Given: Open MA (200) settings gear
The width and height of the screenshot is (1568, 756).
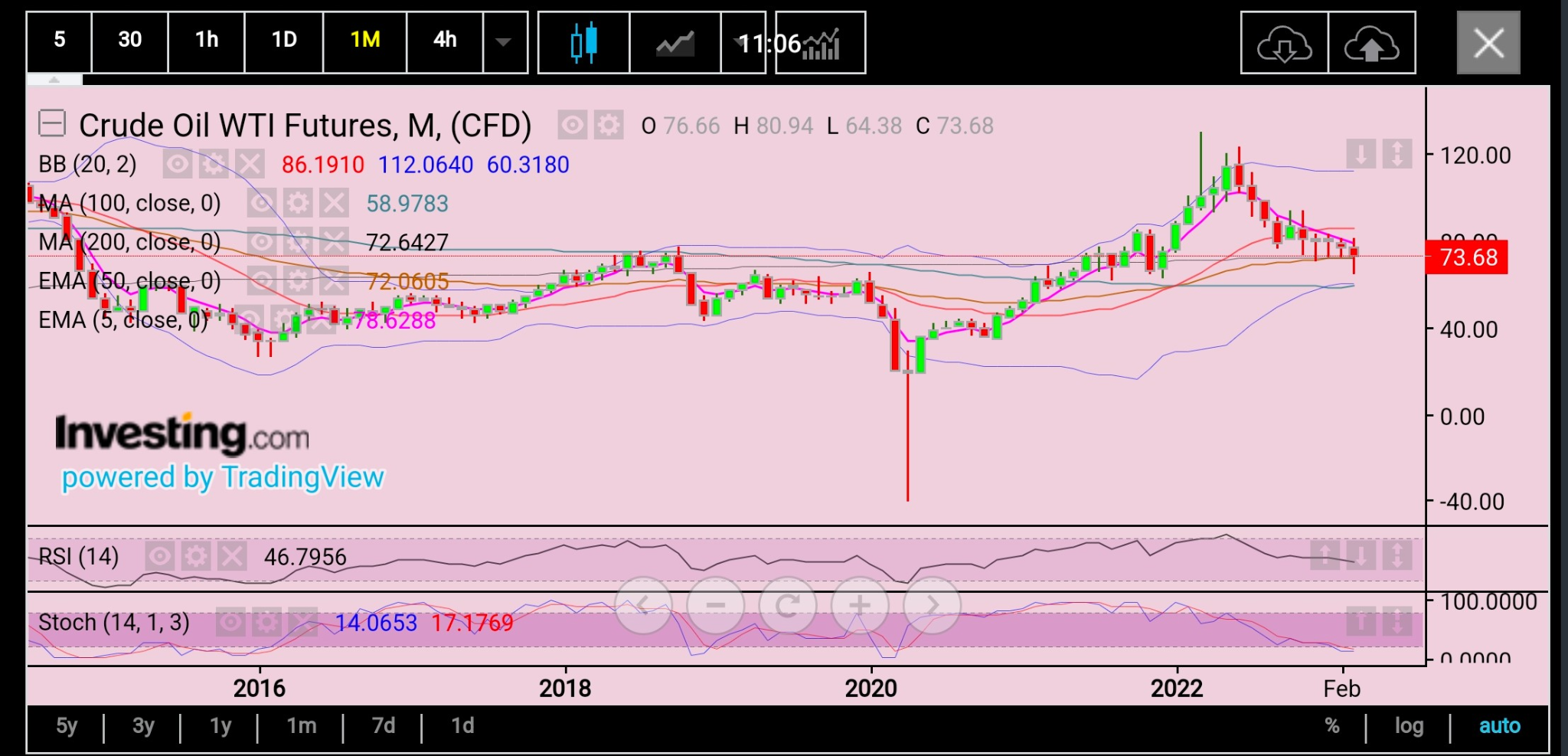Looking at the screenshot, I should coord(298,242).
